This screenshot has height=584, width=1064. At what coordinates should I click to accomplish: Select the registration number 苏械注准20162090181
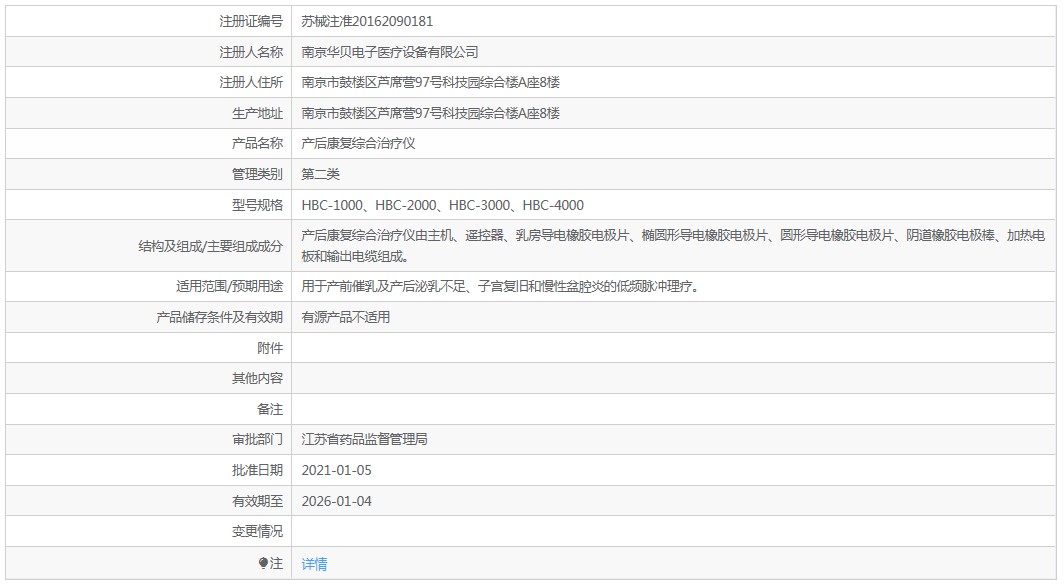pyautogui.click(x=367, y=21)
